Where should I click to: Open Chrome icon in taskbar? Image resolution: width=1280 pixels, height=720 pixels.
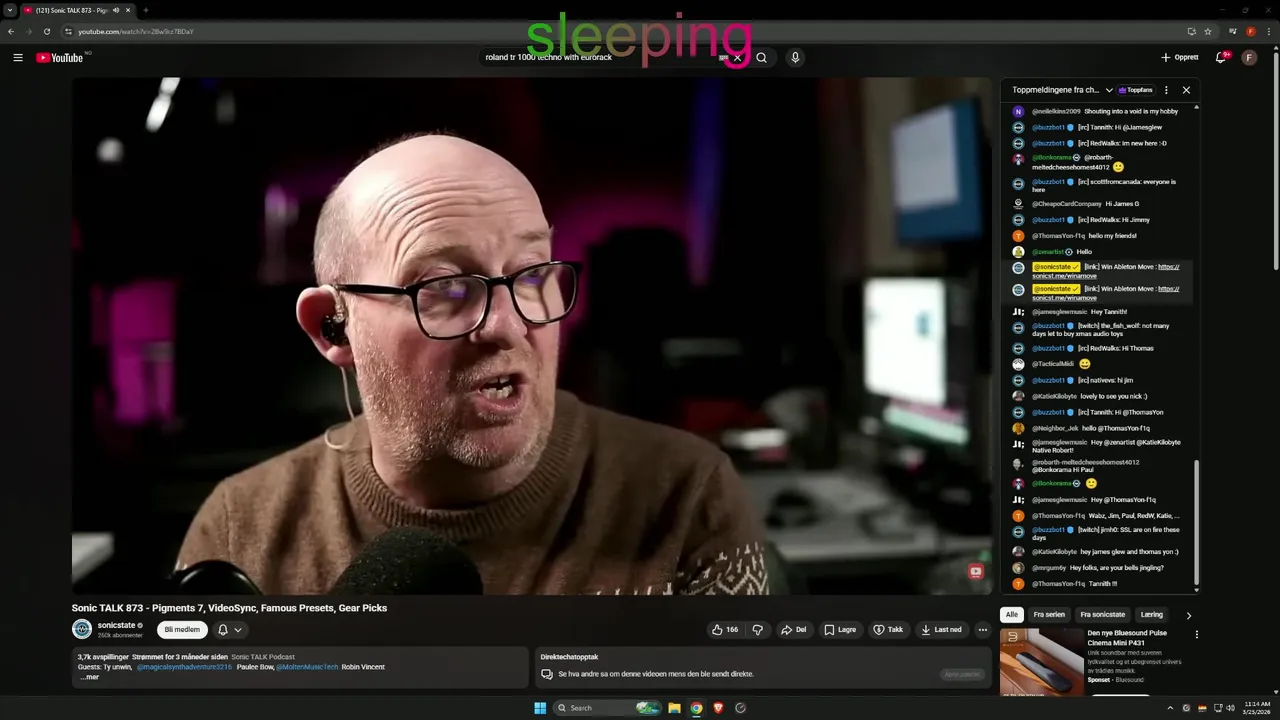pos(696,708)
